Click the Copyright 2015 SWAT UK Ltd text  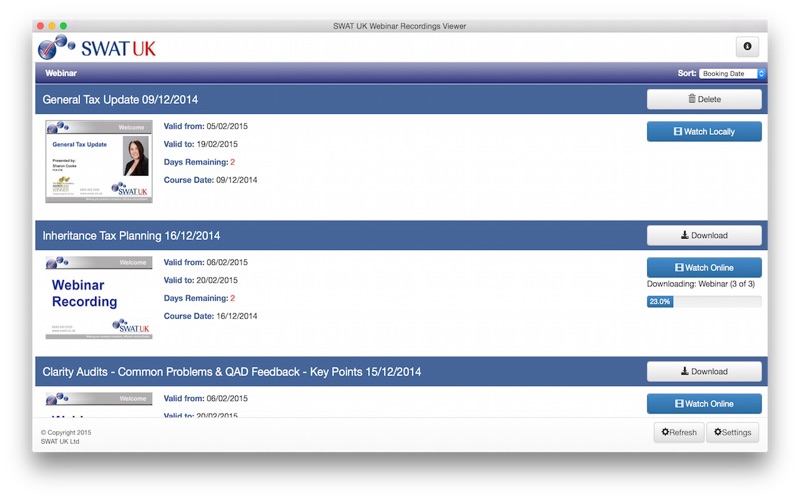[x=66, y=437]
